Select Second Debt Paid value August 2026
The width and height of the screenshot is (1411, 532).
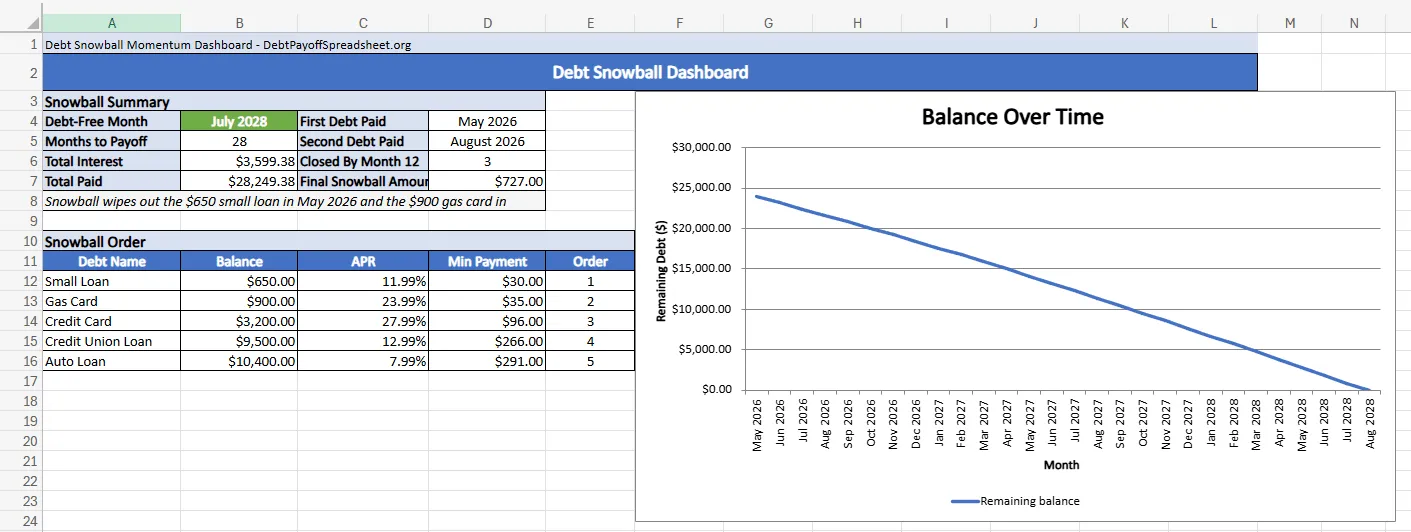(x=487, y=141)
